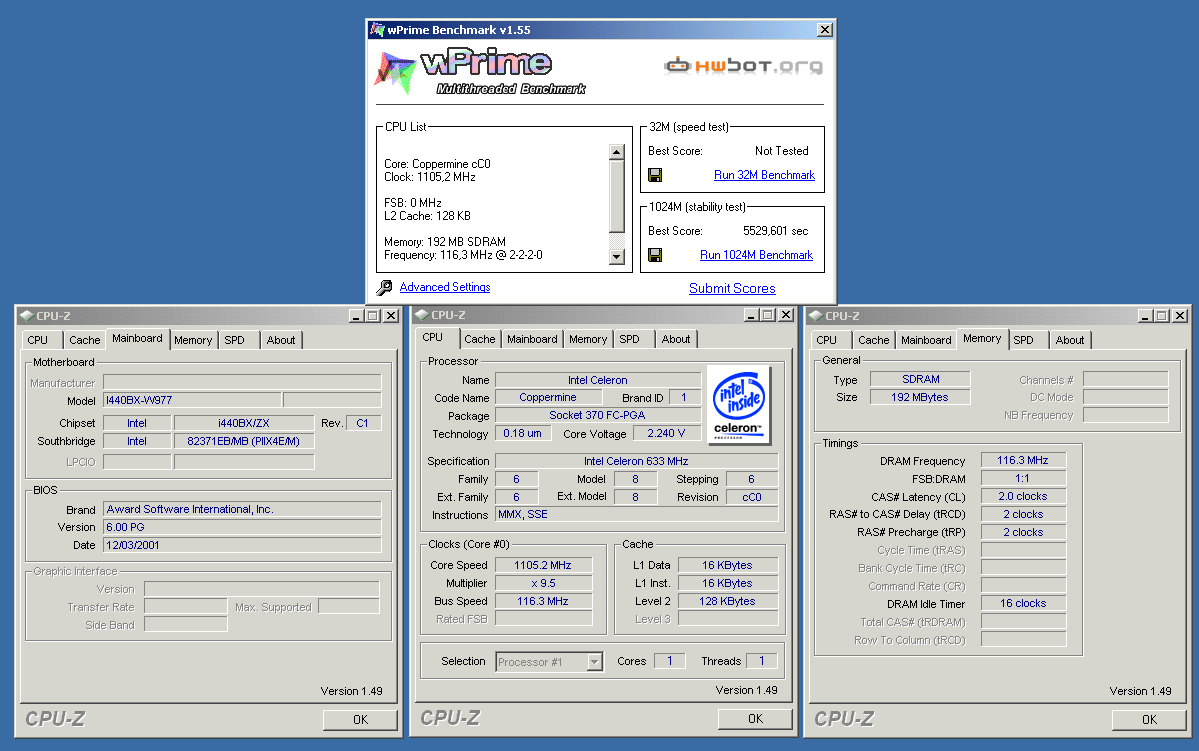The width and height of the screenshot is (1199, 751).
Task: Minimize the Mainboard CPU-Z window
Action: (x=356, y=316)
